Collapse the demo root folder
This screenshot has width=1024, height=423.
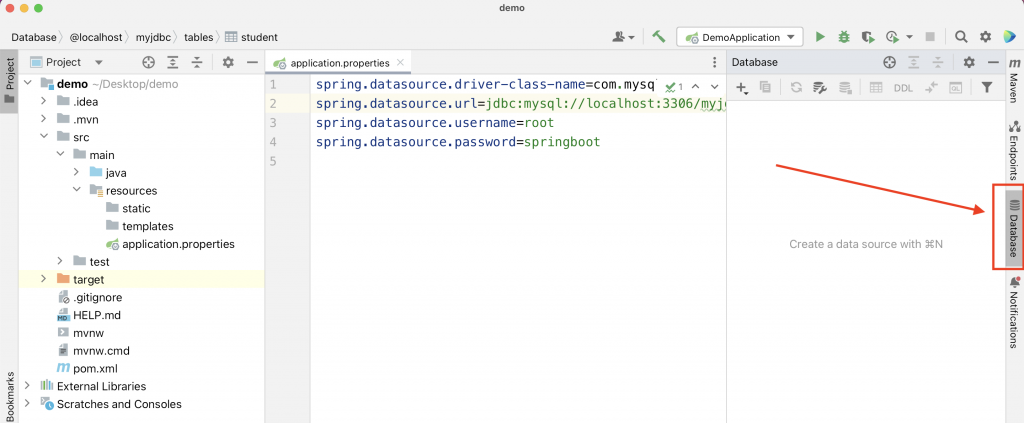(x=27, y=84)
